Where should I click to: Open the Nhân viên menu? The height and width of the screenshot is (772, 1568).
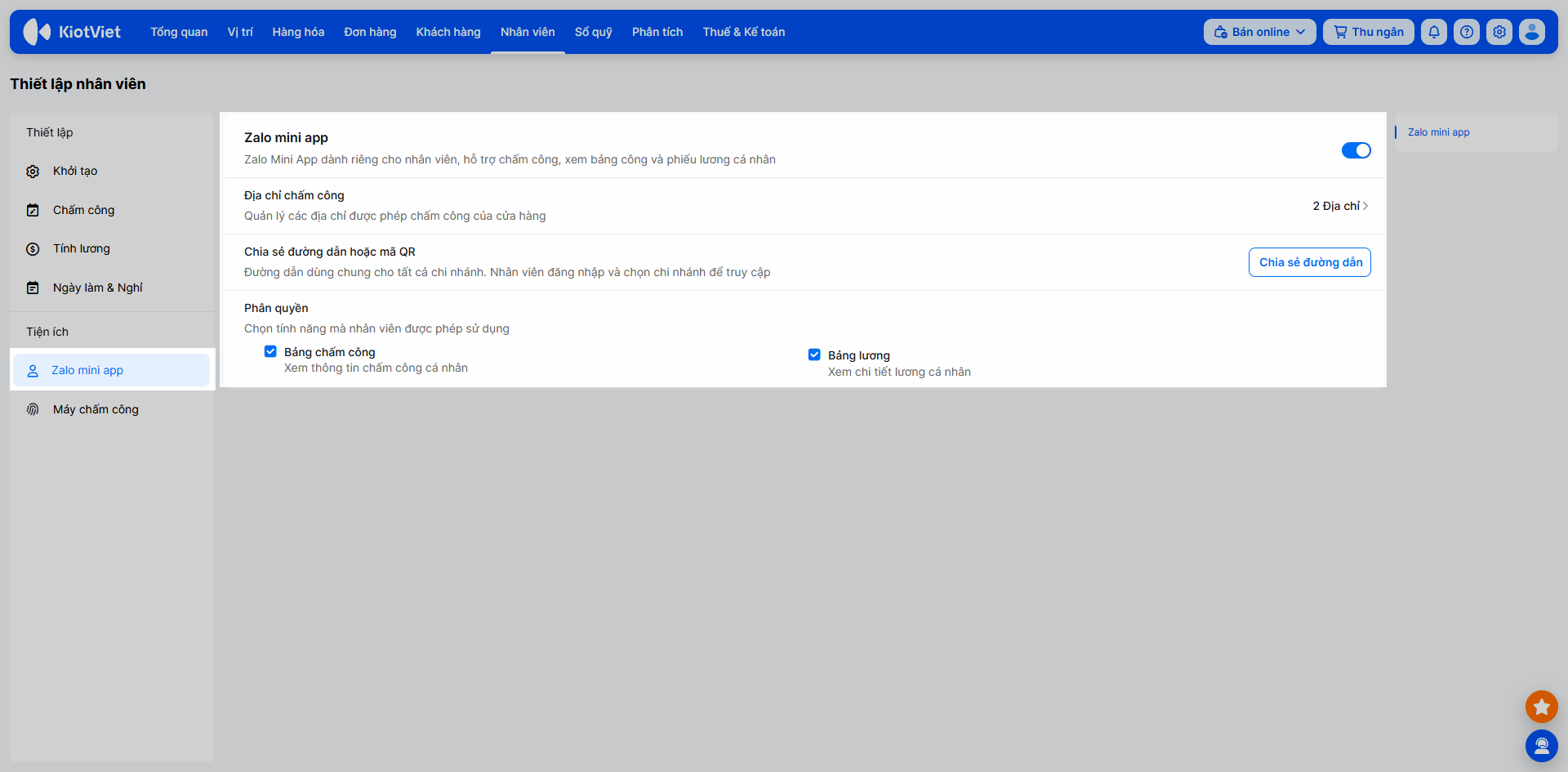pos(528,32)
